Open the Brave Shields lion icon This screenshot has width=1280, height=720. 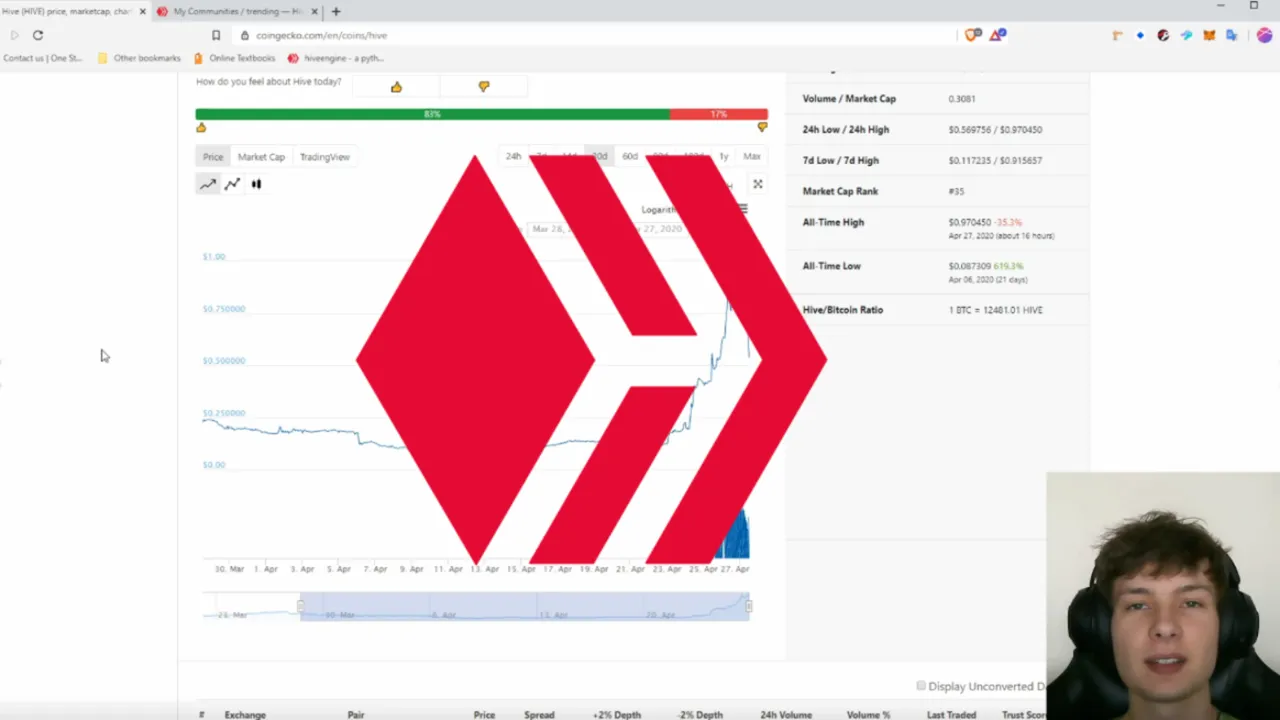click(972, 35)
